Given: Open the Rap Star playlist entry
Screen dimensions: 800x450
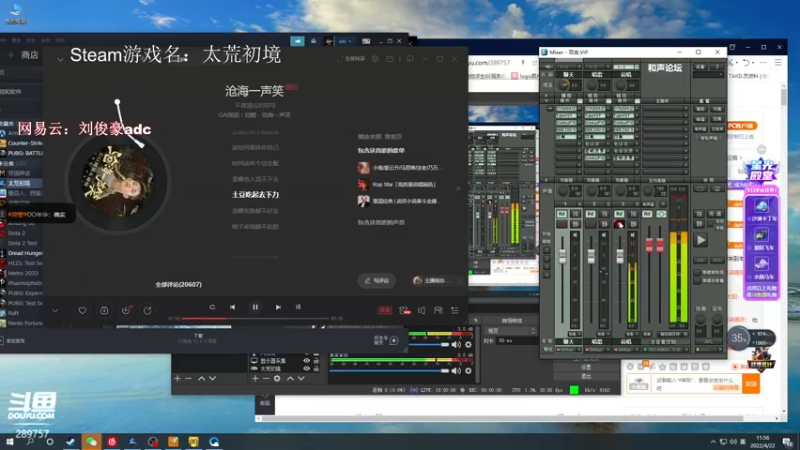Looking at the screenshot, I should tap(397, 184).
